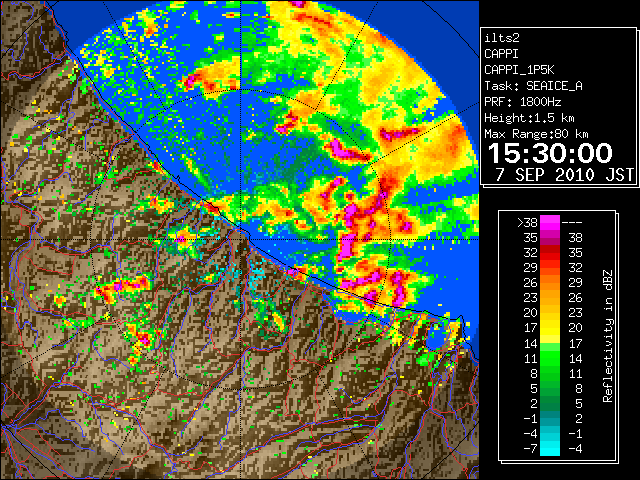Click the "Reflectivity in dBZ" legend title

(608, 336)
